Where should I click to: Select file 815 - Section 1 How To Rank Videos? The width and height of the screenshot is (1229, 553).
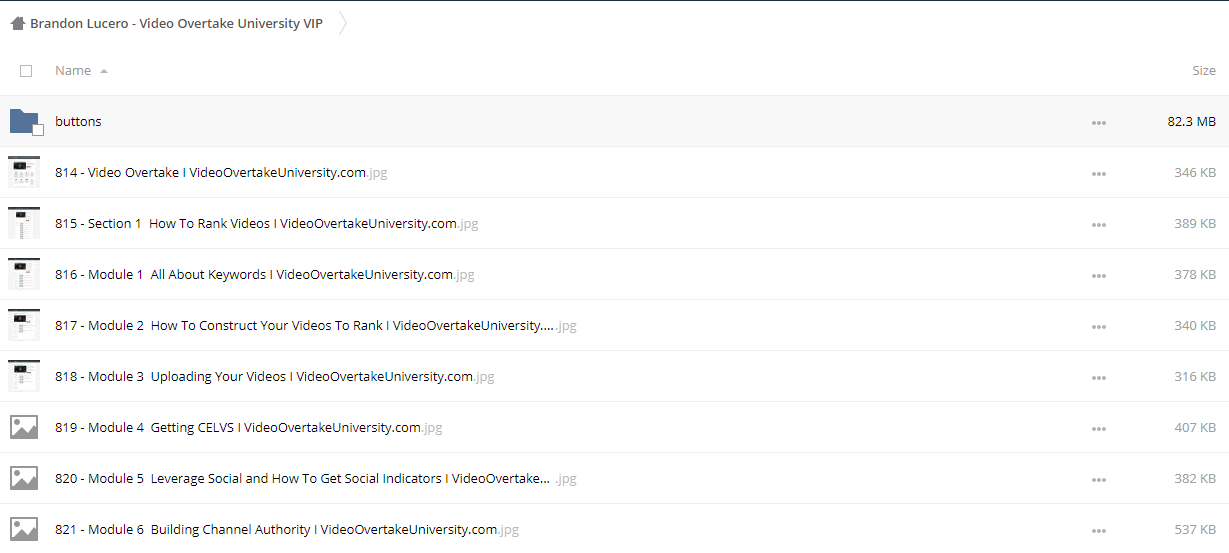pyautogui.click(x=267, y=223)
